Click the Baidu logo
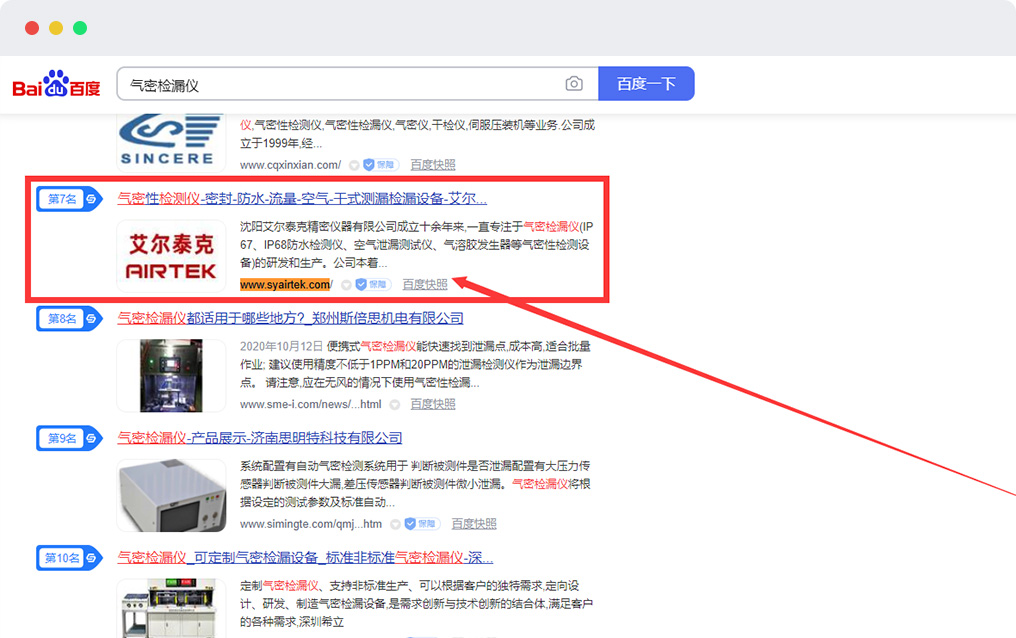Screen dimensions: 1016x638 [x=56, y=84]
